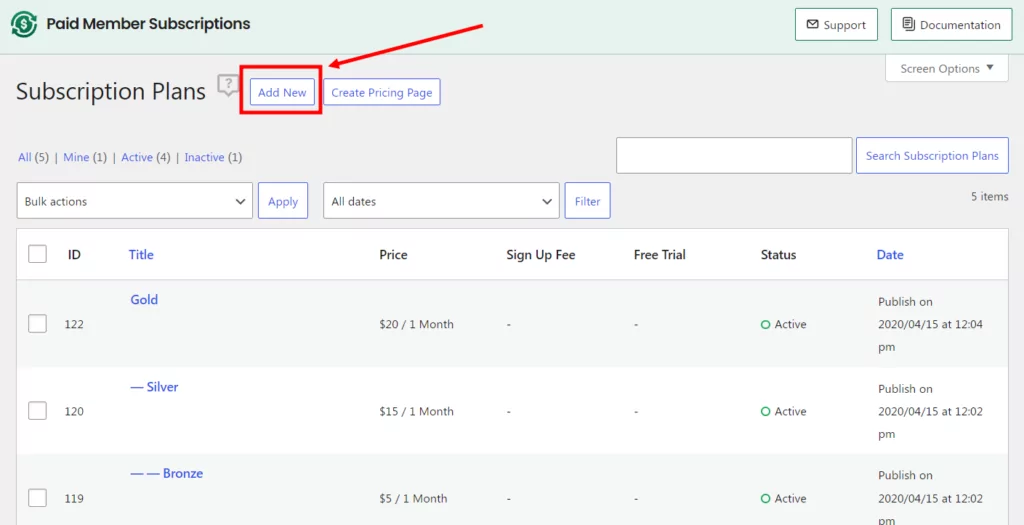Filter to Inactive (1) plans
Screen dimensions: 1024x525
coord(213,157)
